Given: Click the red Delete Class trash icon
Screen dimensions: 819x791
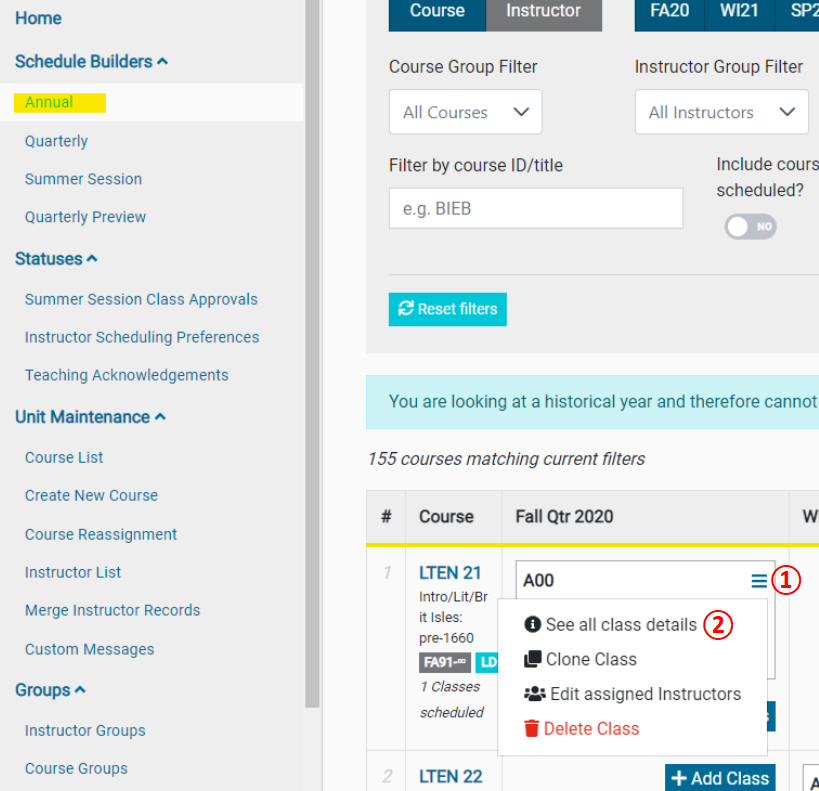Looking at the screenshot, I should (532, 729).
